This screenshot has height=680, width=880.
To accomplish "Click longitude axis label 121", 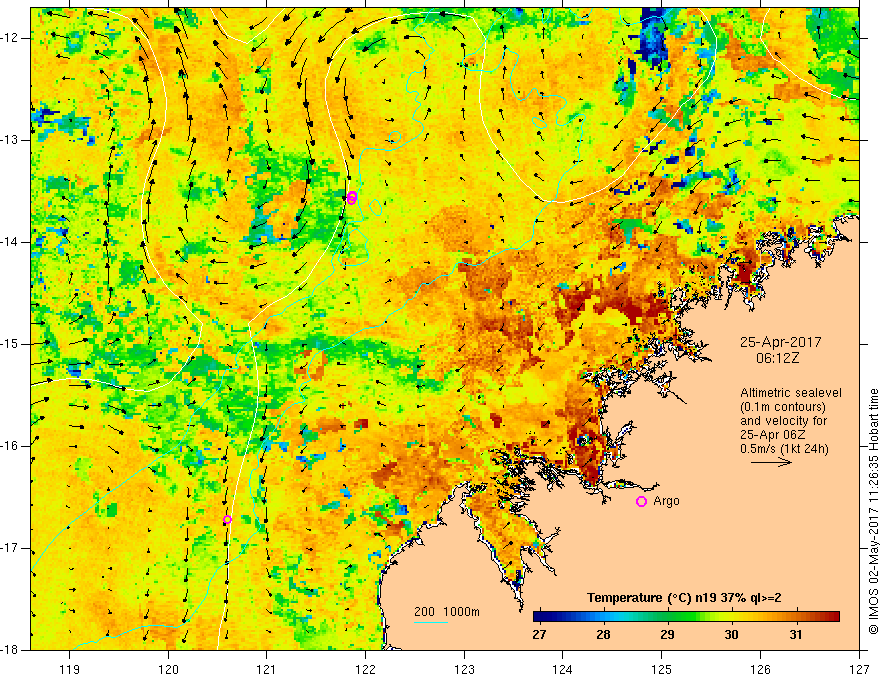I will [x=267, y=669].
